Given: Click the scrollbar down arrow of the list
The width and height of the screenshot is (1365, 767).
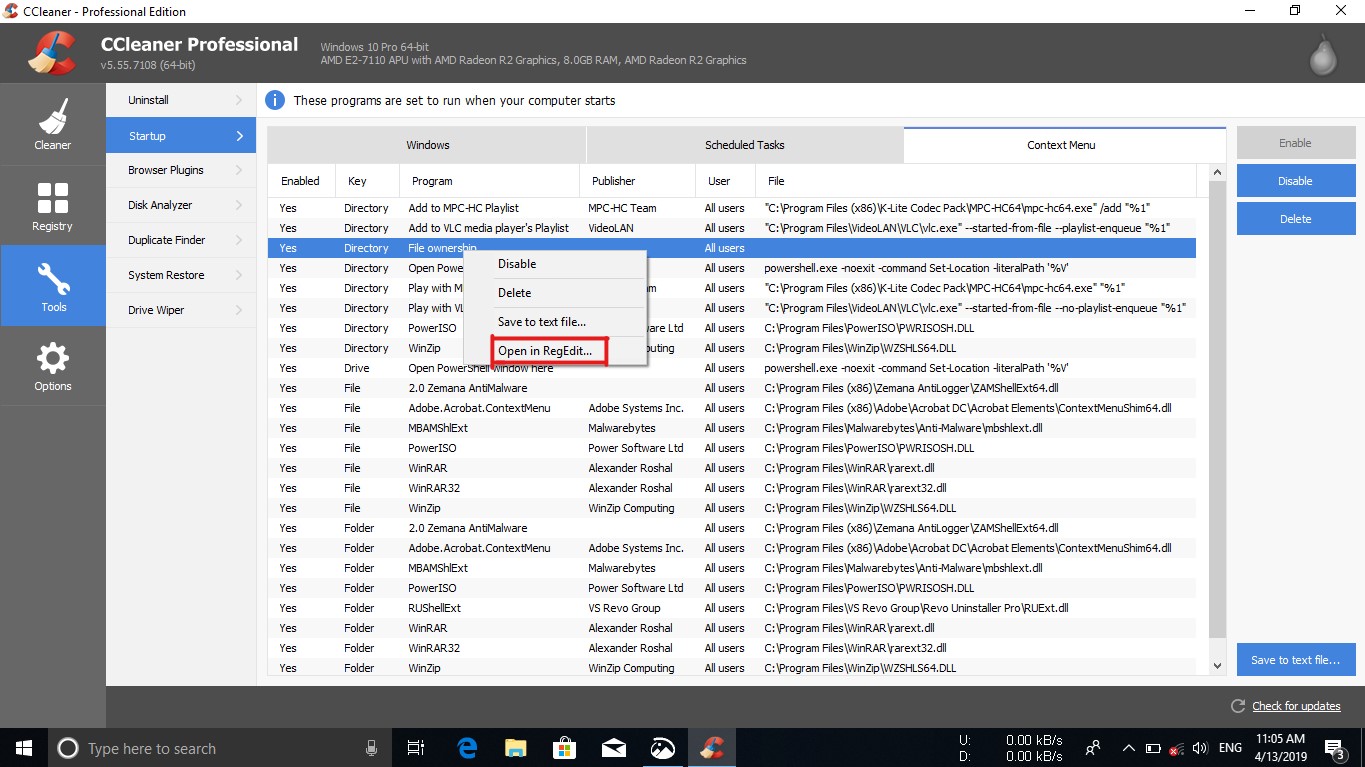Looking at the screenshot, I should coord(1217,666).
